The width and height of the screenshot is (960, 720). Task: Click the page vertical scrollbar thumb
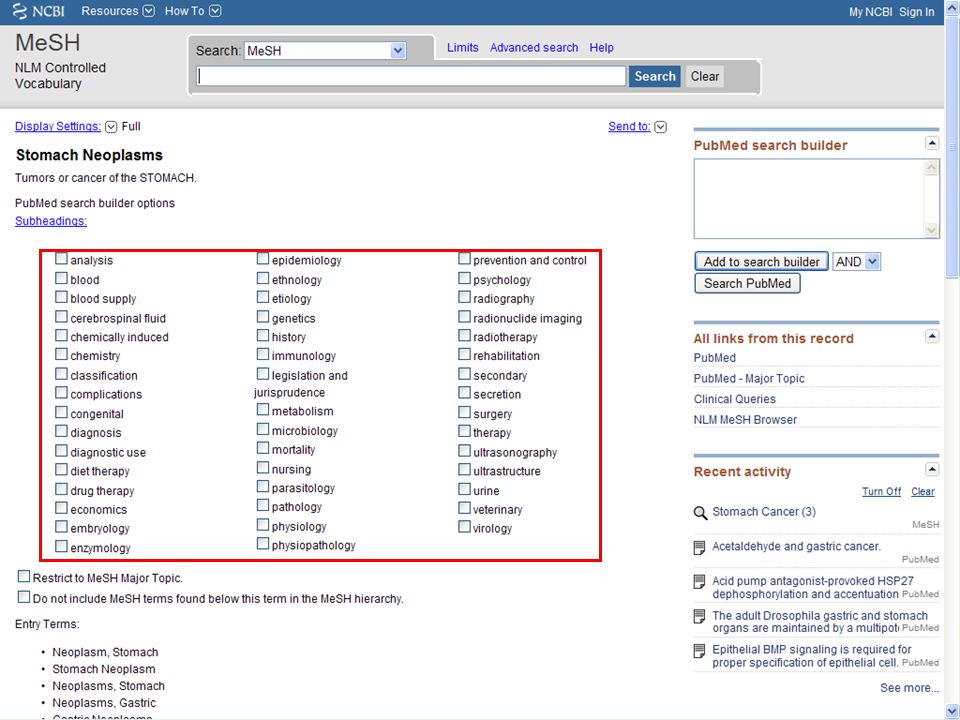[952, 147]
